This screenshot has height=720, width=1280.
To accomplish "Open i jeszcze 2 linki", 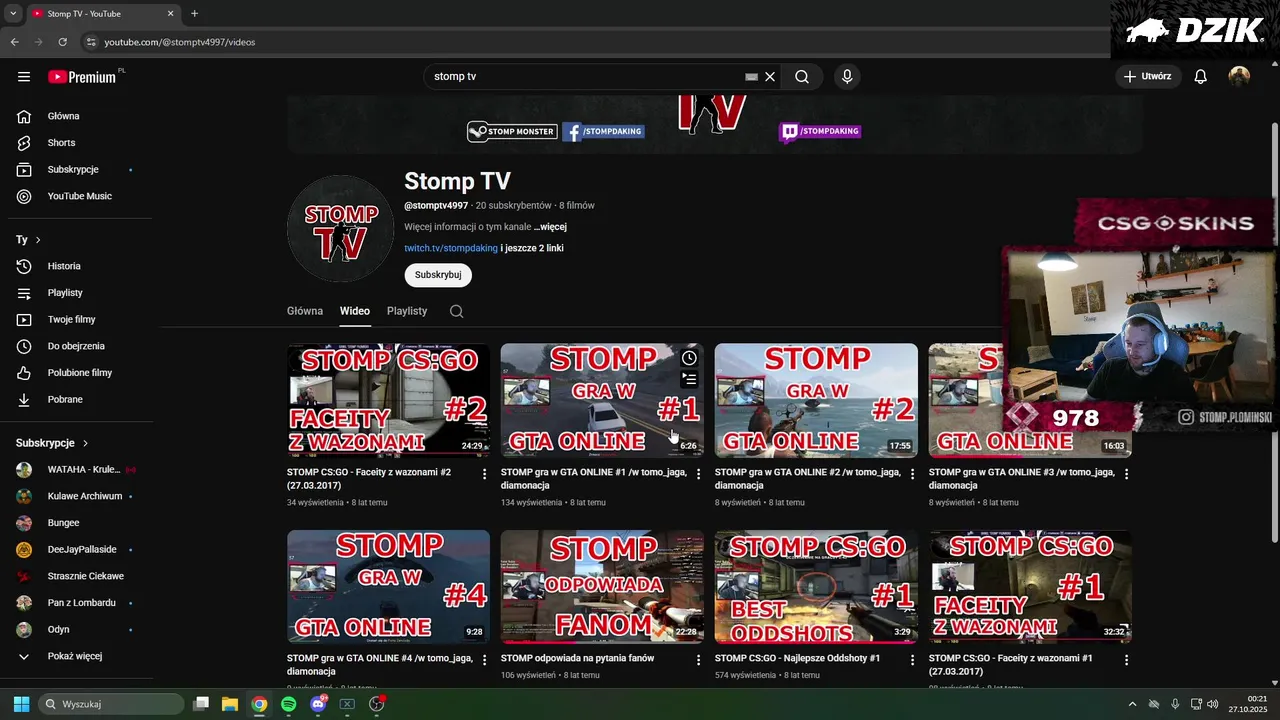I will coord(532,248).
